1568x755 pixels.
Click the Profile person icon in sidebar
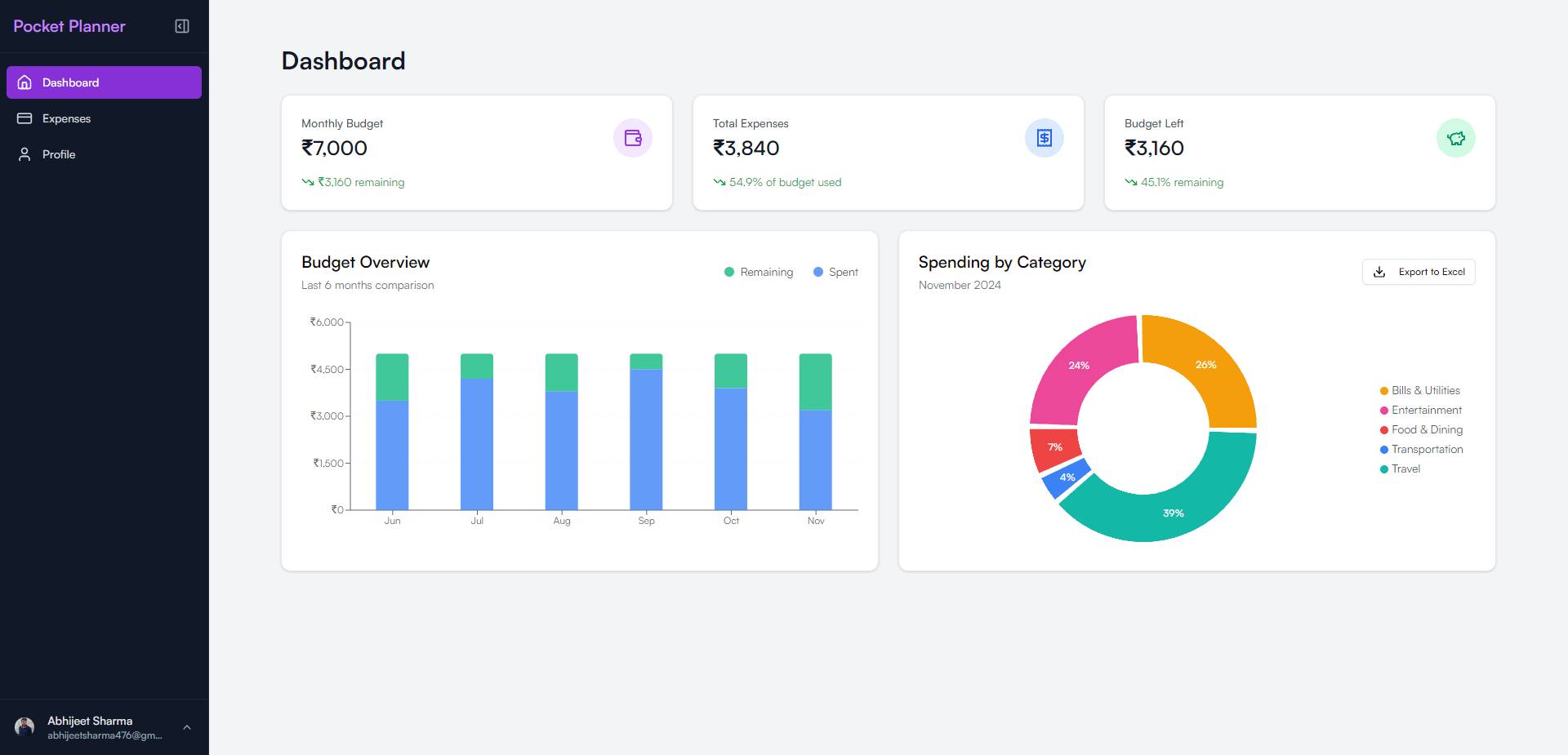[24, 154]
